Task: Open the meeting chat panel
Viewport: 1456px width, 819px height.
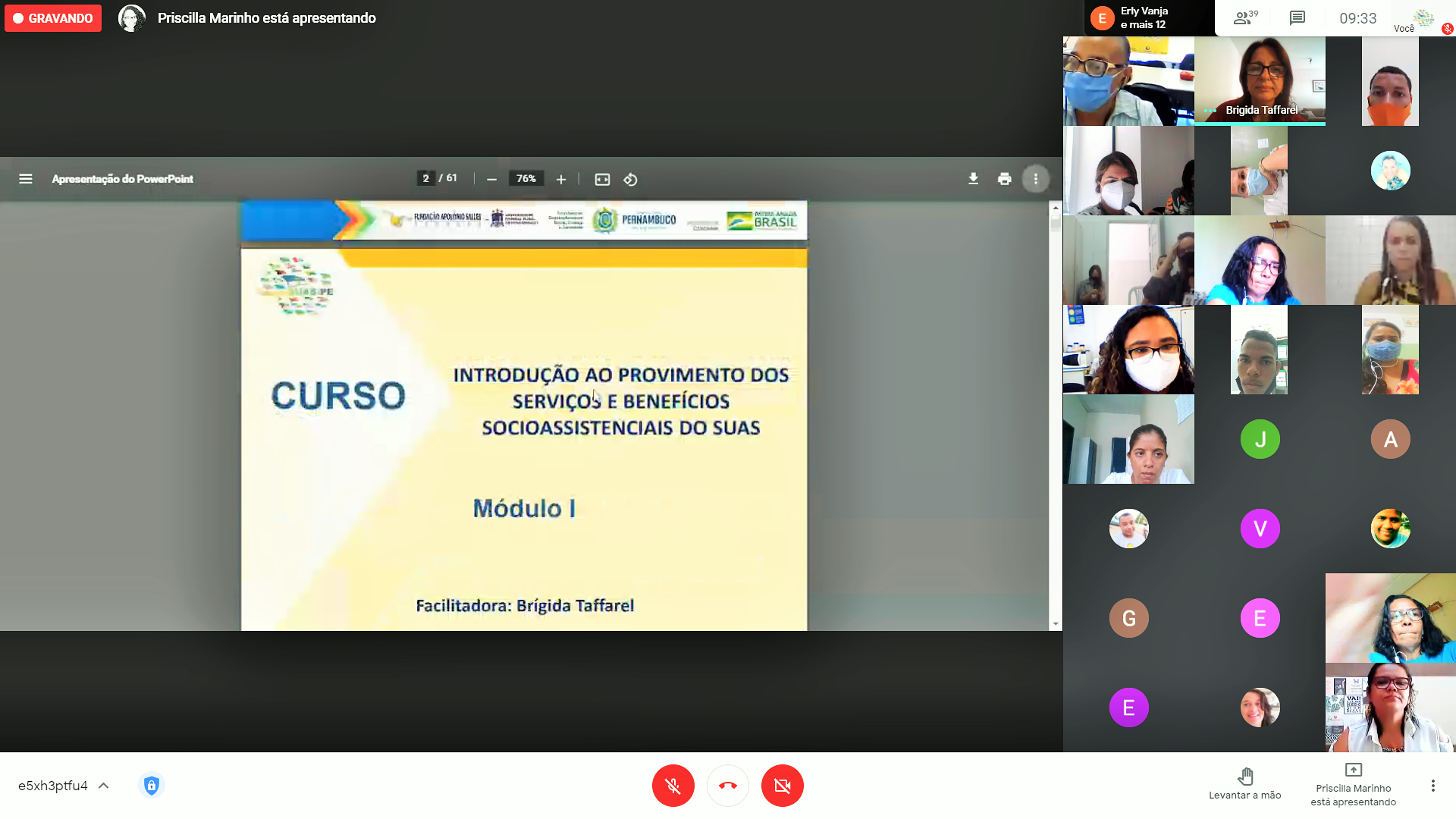Action: [1298, 18]
